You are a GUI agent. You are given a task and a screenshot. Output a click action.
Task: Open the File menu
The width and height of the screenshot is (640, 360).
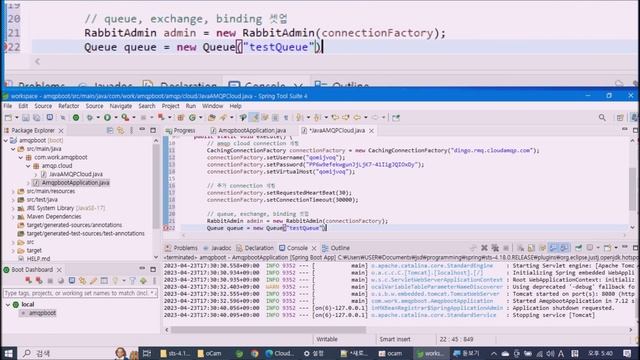coord(8,106)
